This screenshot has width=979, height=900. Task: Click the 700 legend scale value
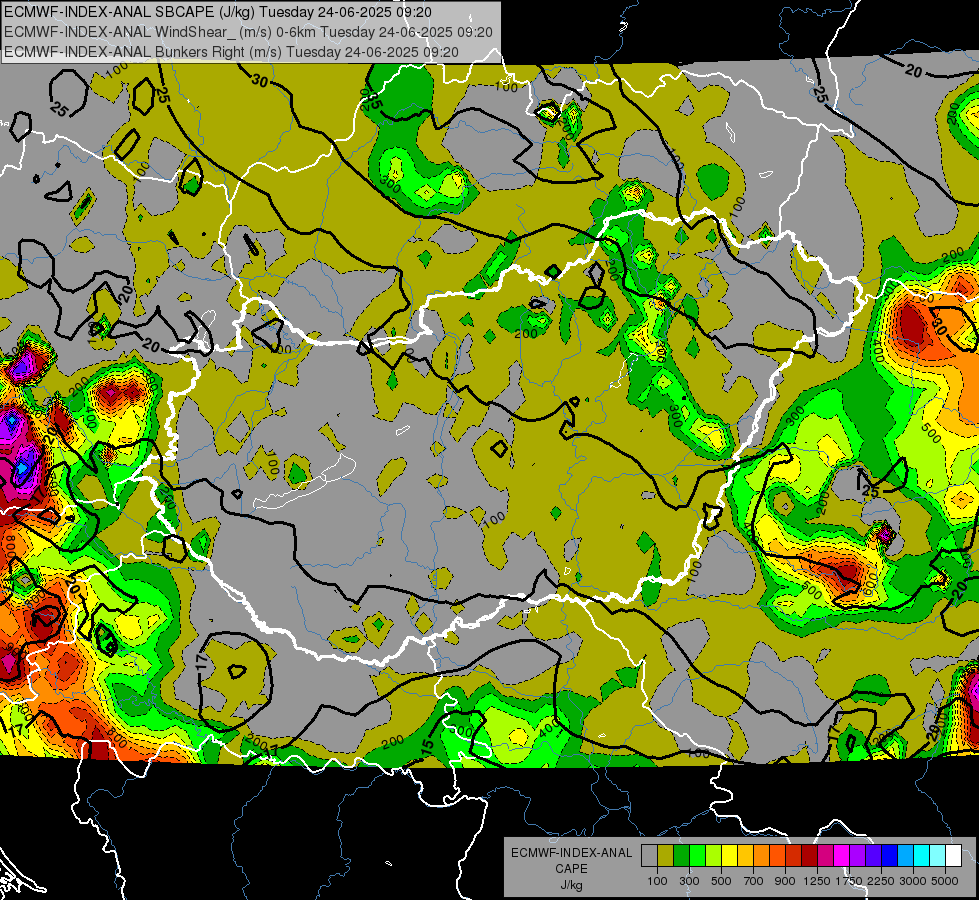pyautogui.click(x=754, y=881)
